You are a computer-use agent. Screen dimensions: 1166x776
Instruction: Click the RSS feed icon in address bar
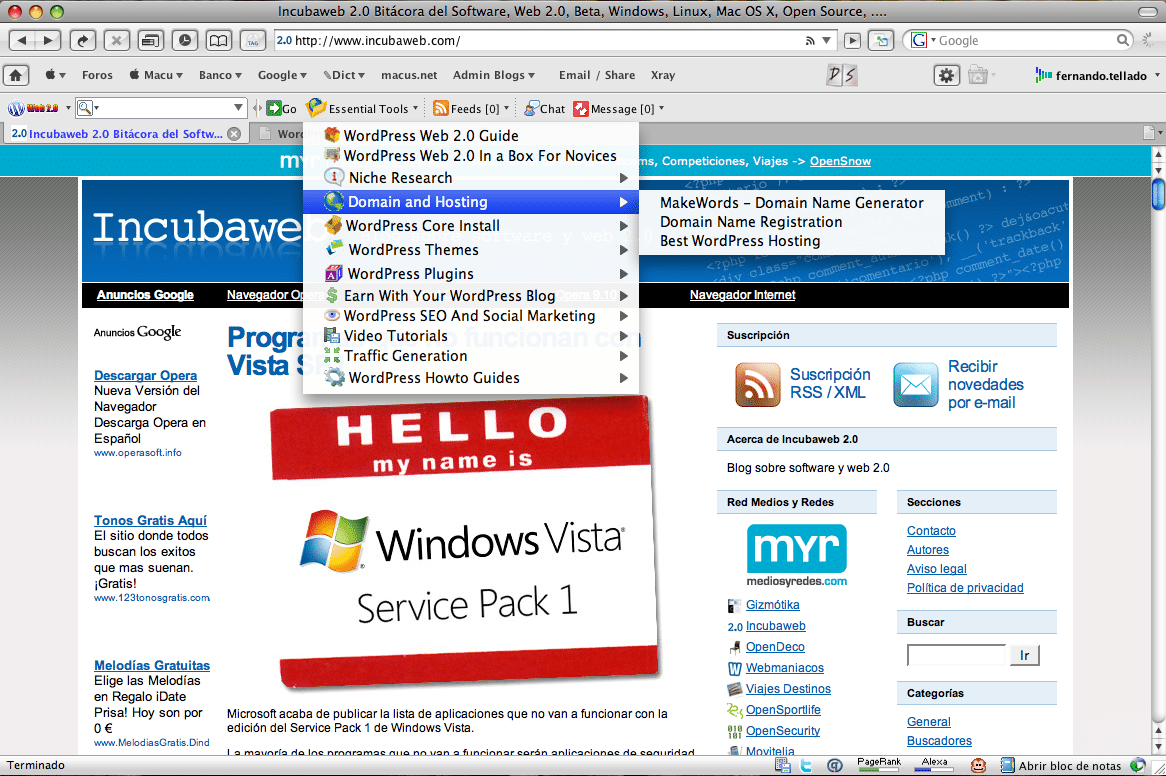point(810,41)
